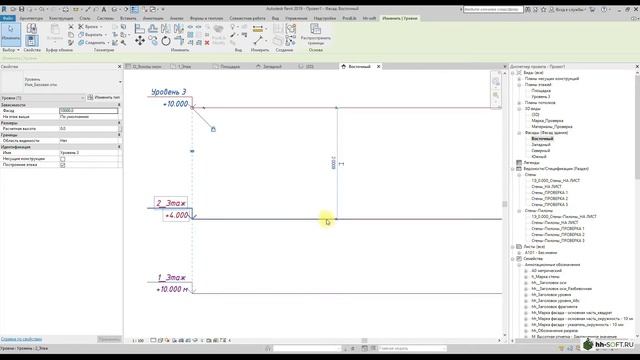Click the Mirror pick axis icon

pyautogui.click(x=166, y=29)
